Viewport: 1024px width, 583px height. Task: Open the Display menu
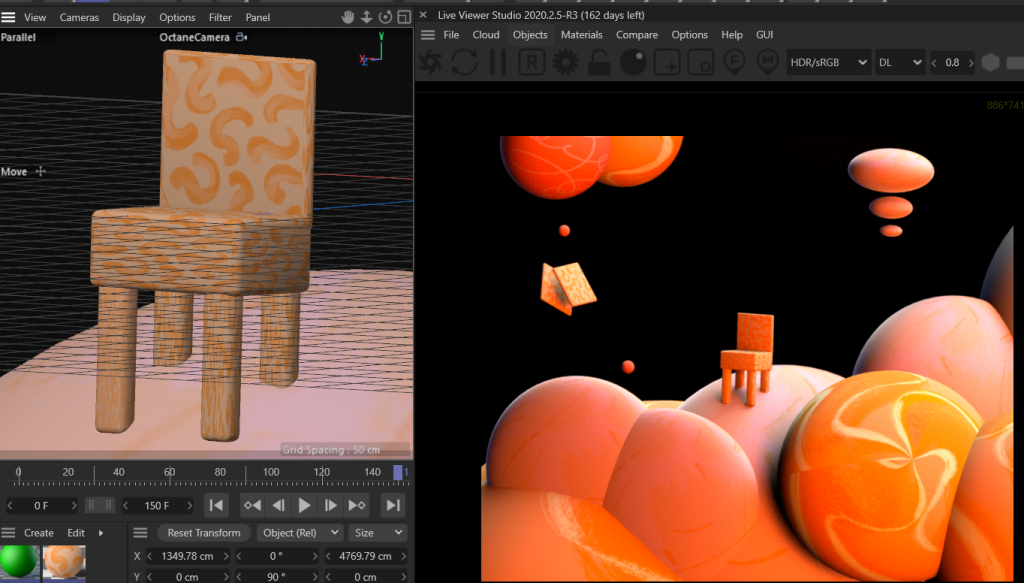[129, 17]
